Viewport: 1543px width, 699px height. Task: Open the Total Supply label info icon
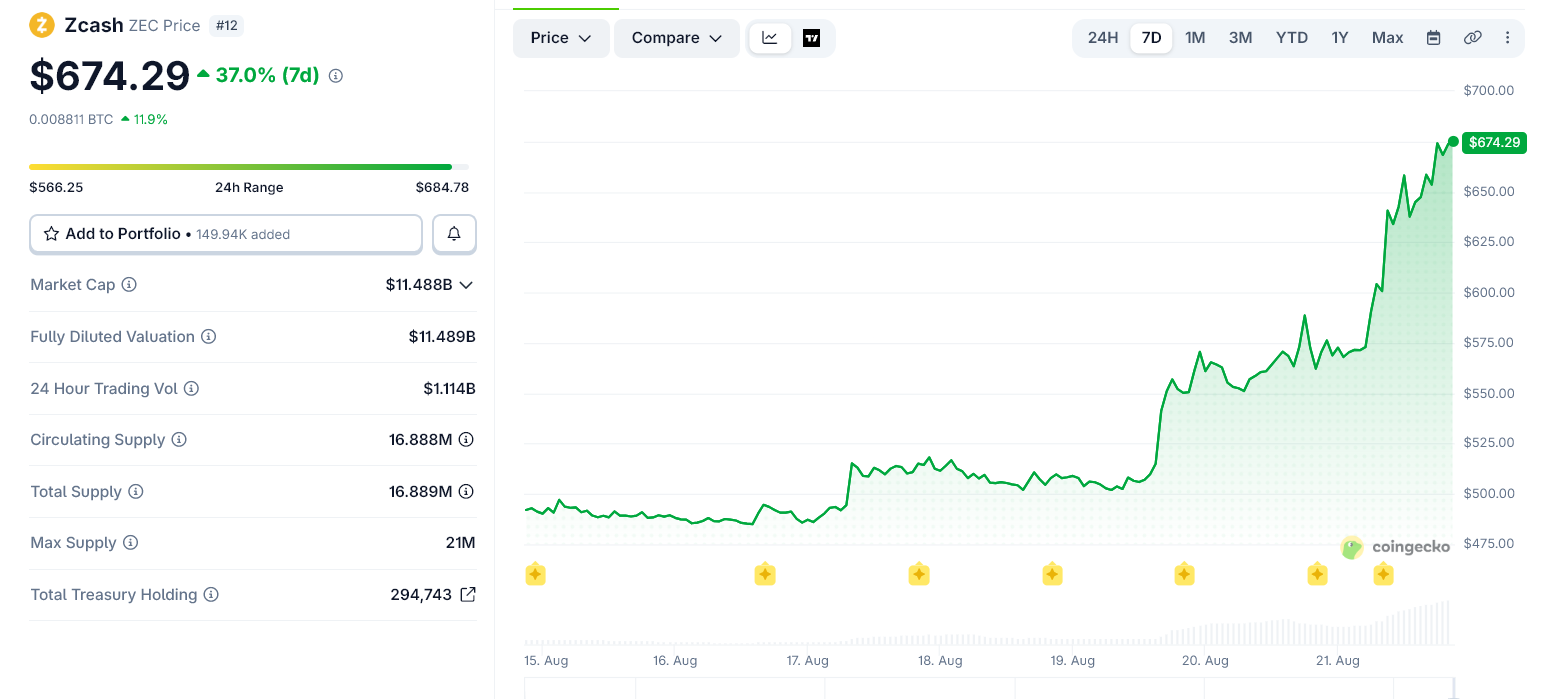click(136, 492)
